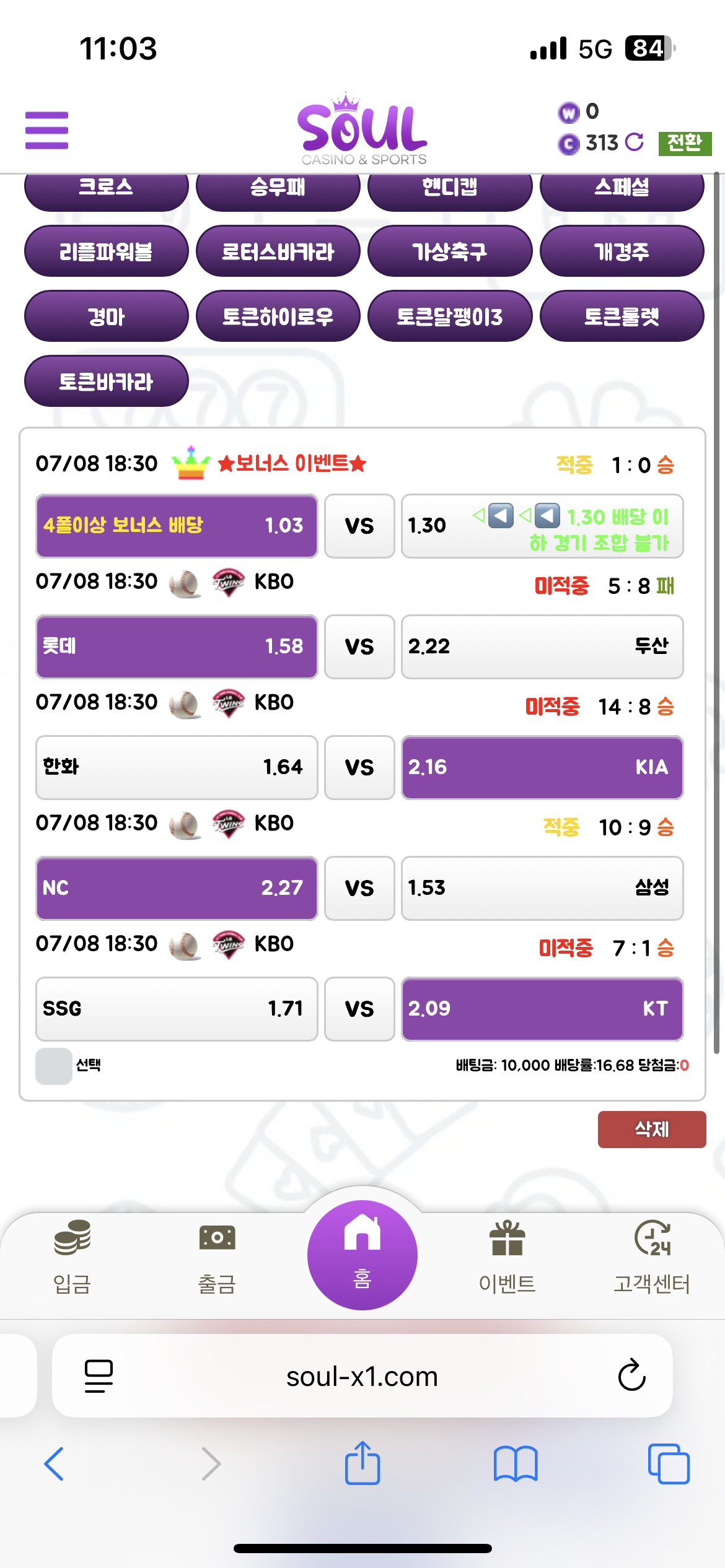Click the red 삭제 delete button

pyautogui.click(x=652, y=1129)
